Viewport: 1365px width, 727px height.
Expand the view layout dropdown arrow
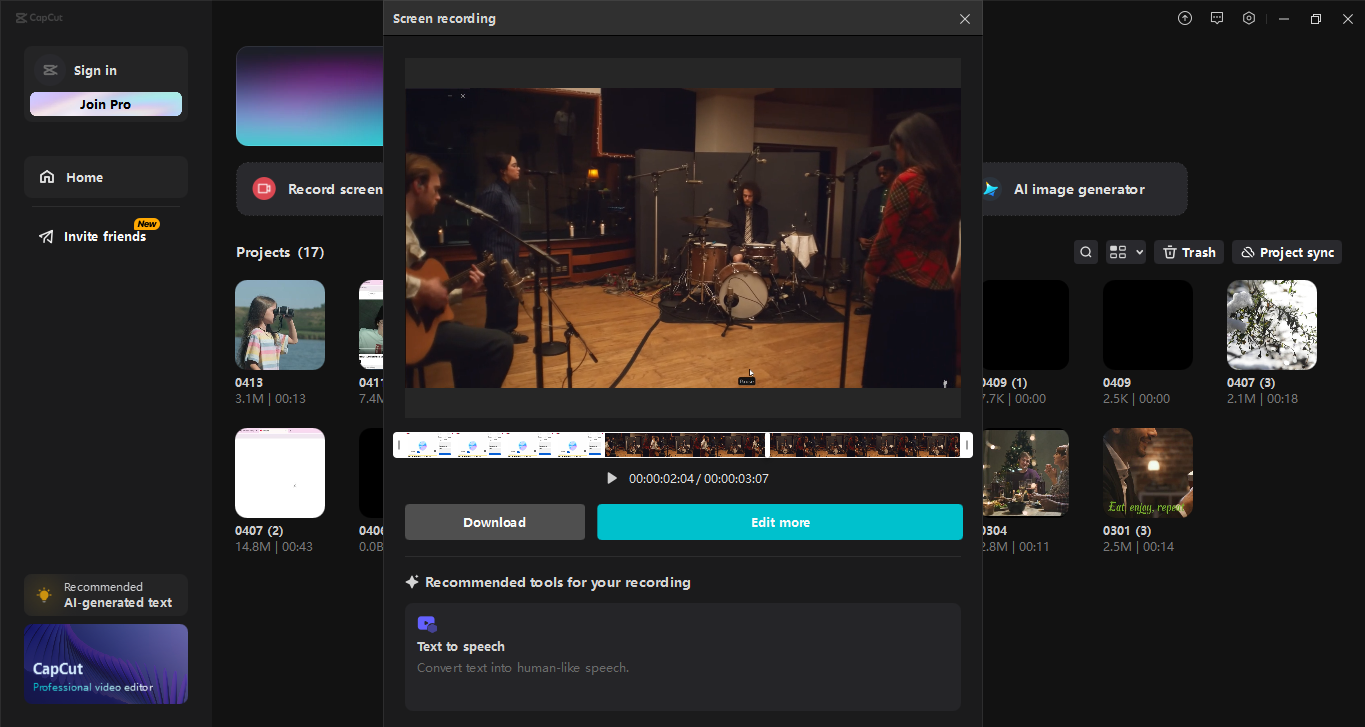coord(1139,252)
